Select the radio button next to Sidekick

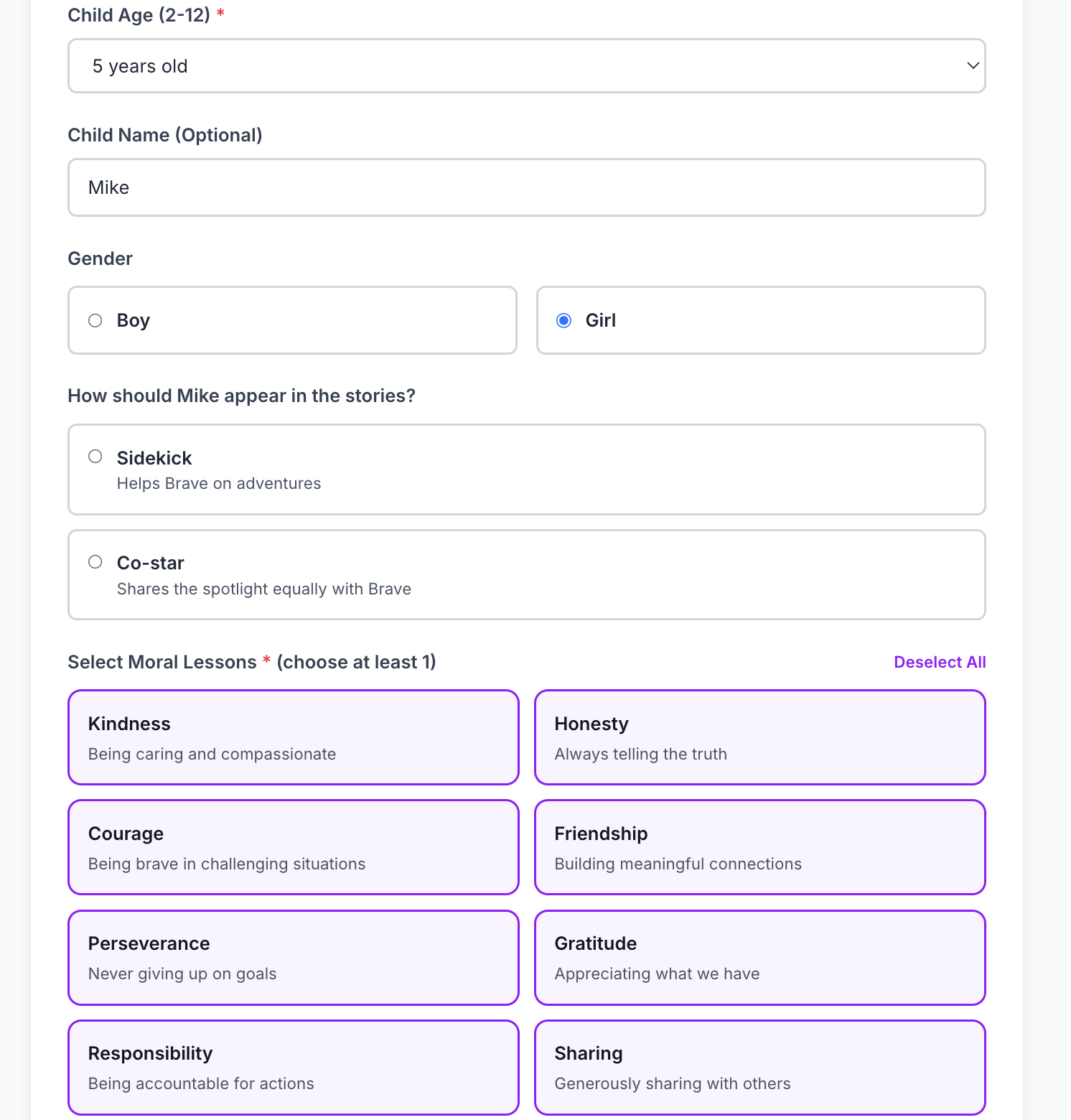coord(95,456)
